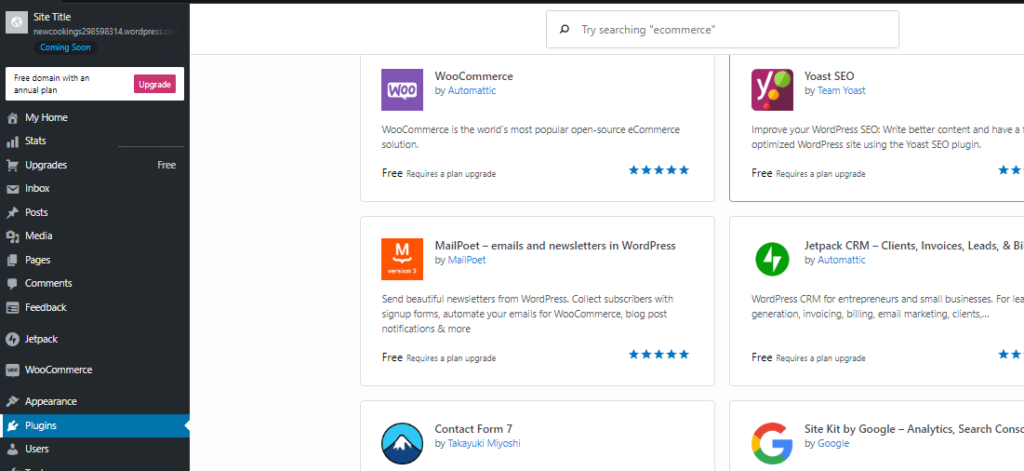Click the Upgrades cart icon

point(12,165)
